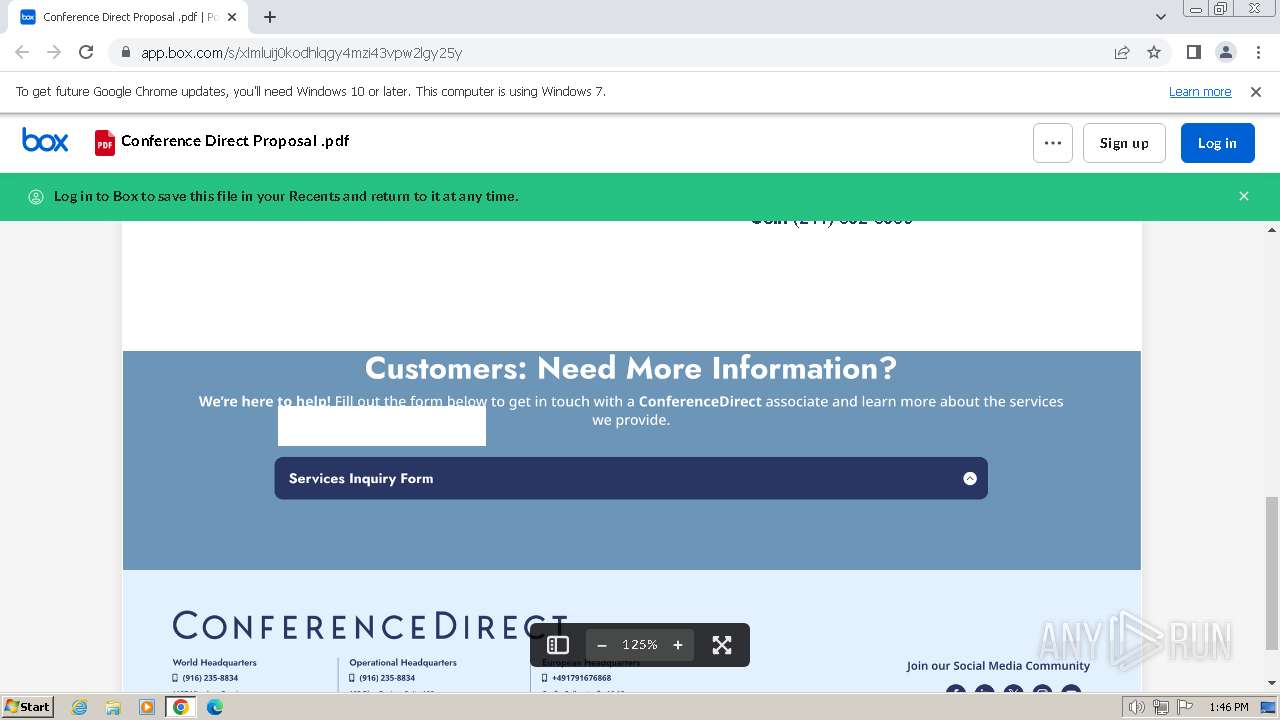This screenshot has height=720, width=1280.
Task: Click the Services Inquiry Form chevron icon
Action: click(x=969, y=478)
